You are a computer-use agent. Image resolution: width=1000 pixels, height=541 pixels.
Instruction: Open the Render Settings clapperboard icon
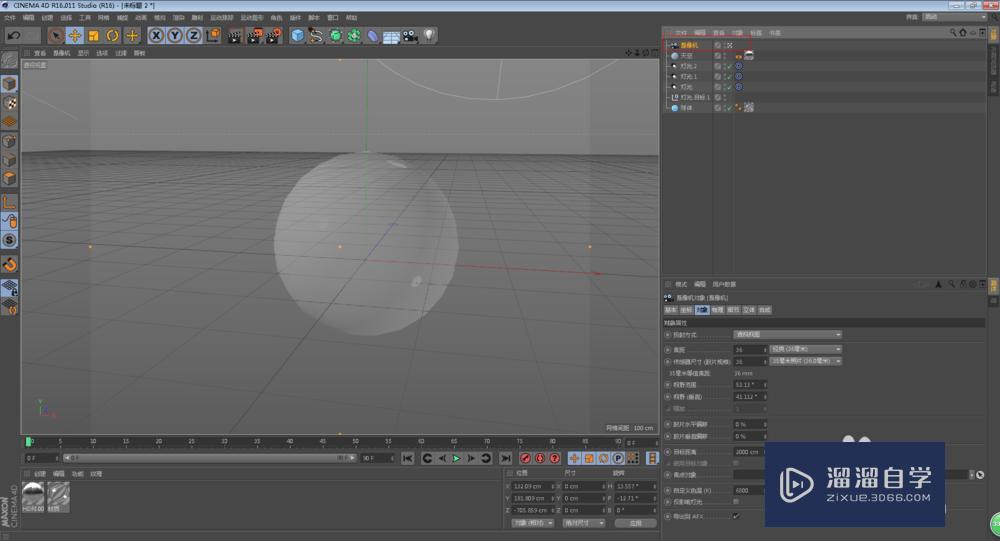click(x=273, y=36)
